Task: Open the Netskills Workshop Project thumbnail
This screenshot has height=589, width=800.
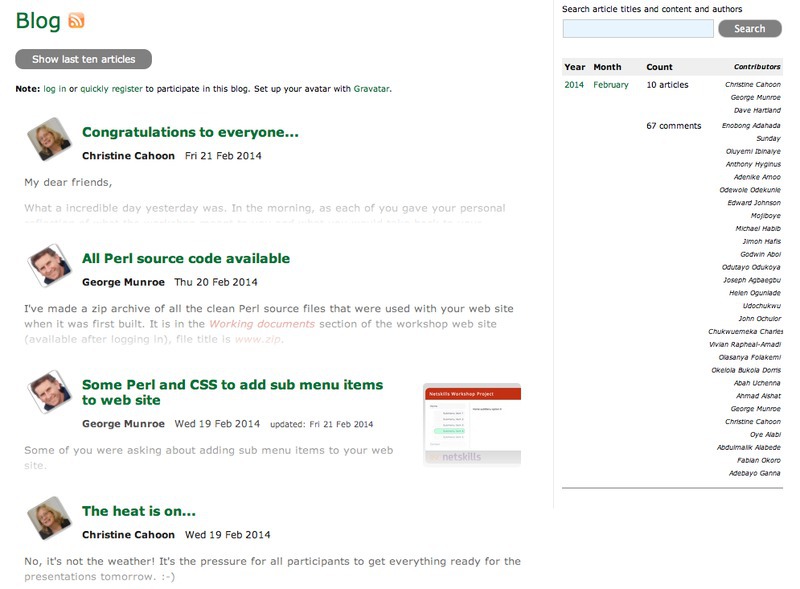Action: pos(472,424)
